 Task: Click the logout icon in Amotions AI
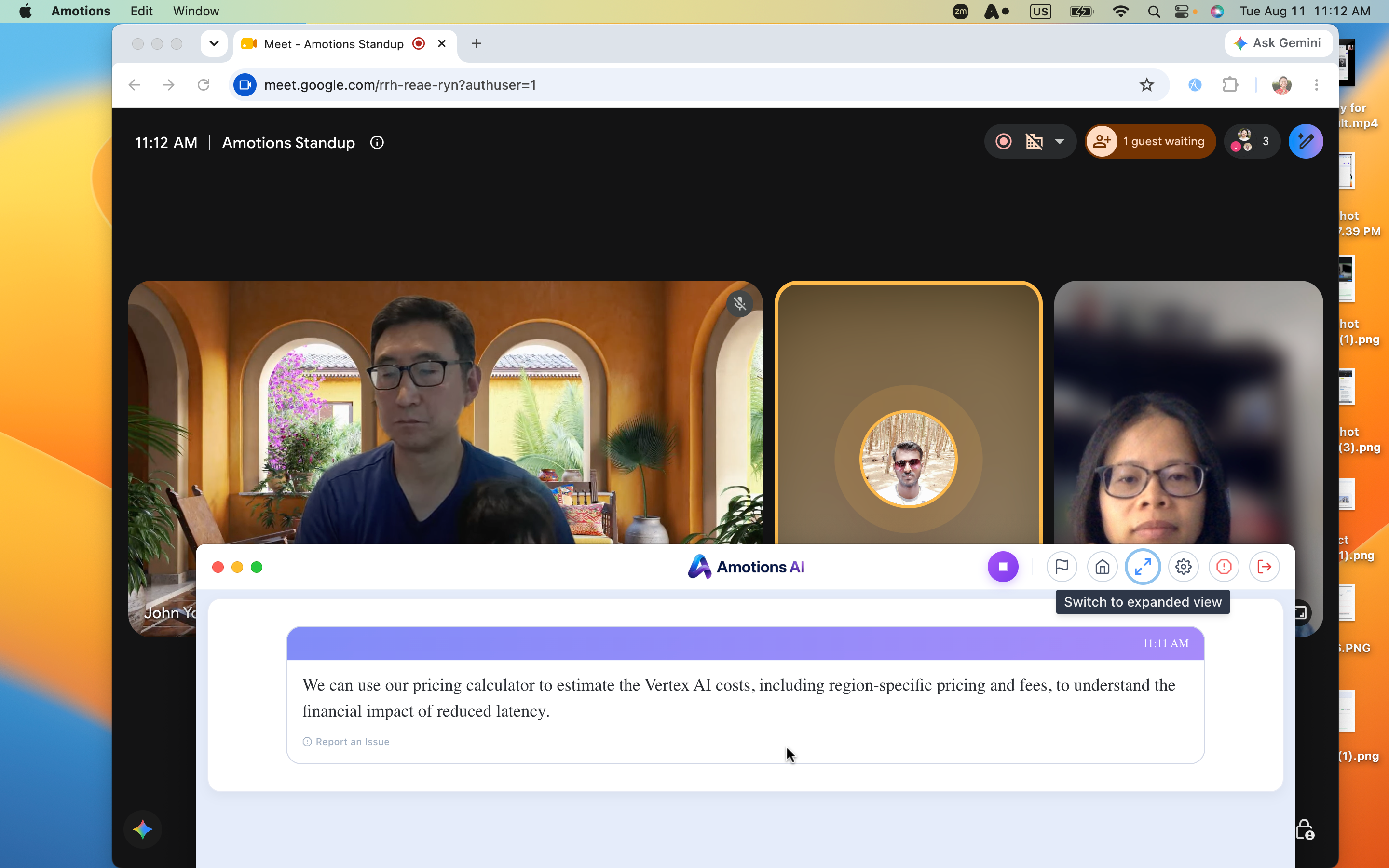click(1264, 567)
